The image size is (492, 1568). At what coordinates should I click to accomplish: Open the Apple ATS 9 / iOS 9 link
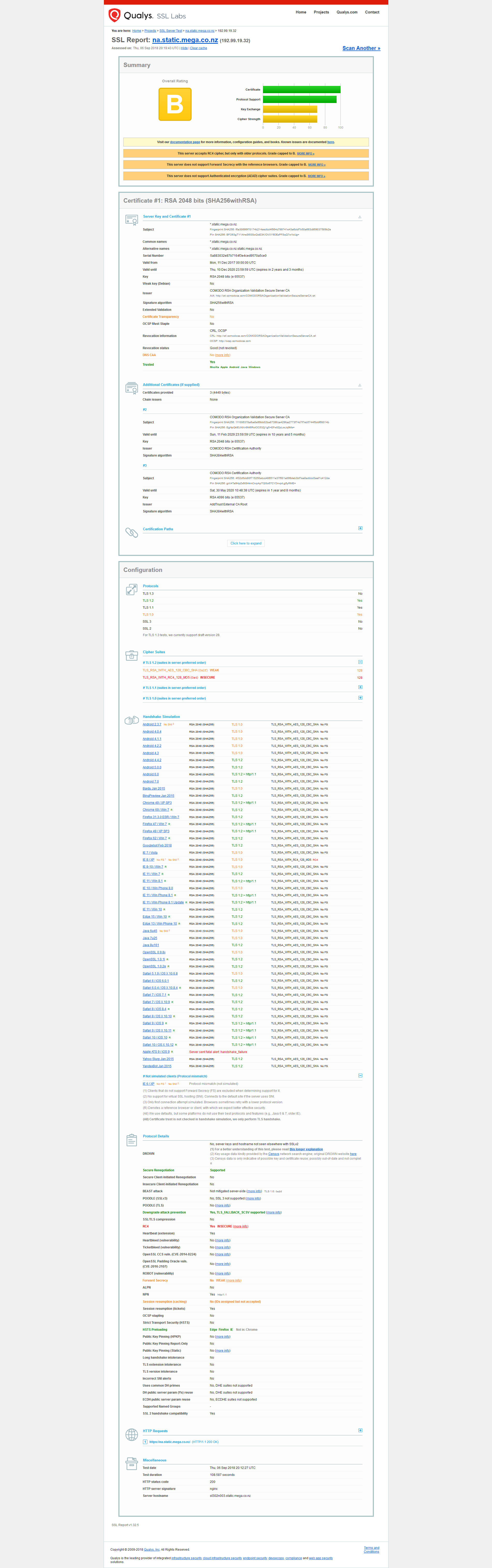pos(156,1051)
